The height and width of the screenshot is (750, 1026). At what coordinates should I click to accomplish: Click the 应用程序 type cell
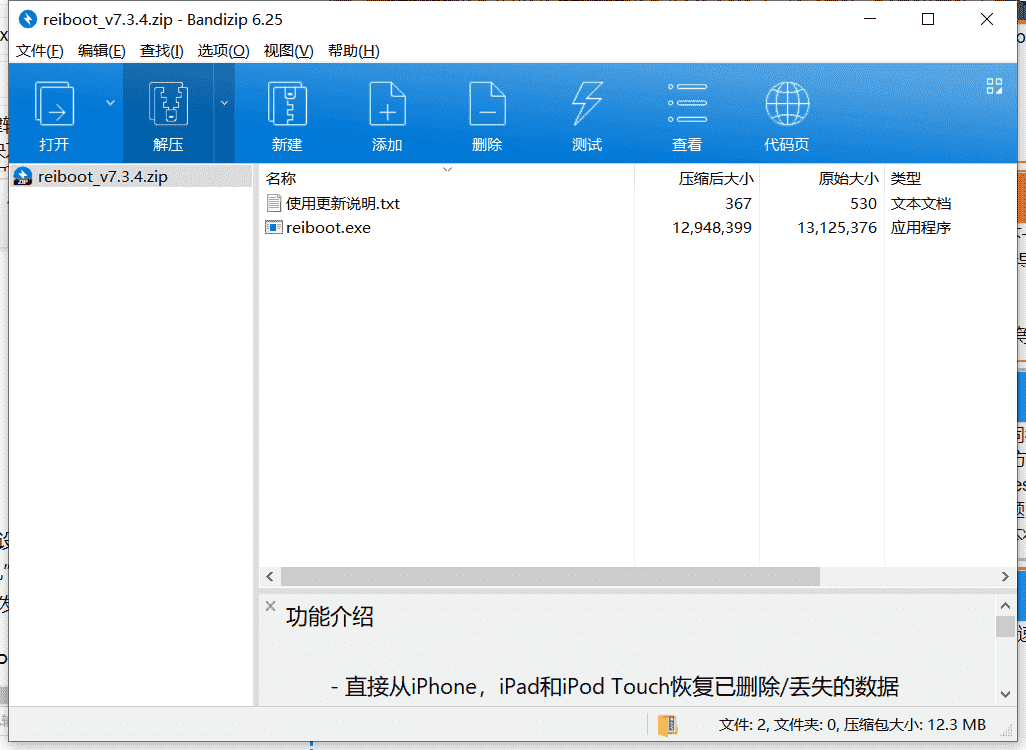(921, 228)
